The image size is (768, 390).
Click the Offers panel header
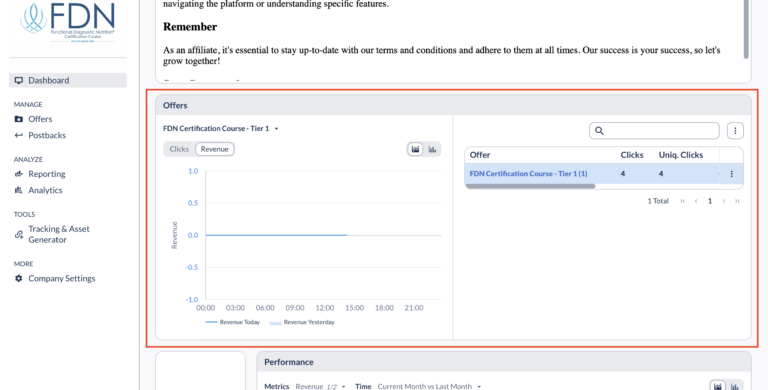[x=453, y=105]
